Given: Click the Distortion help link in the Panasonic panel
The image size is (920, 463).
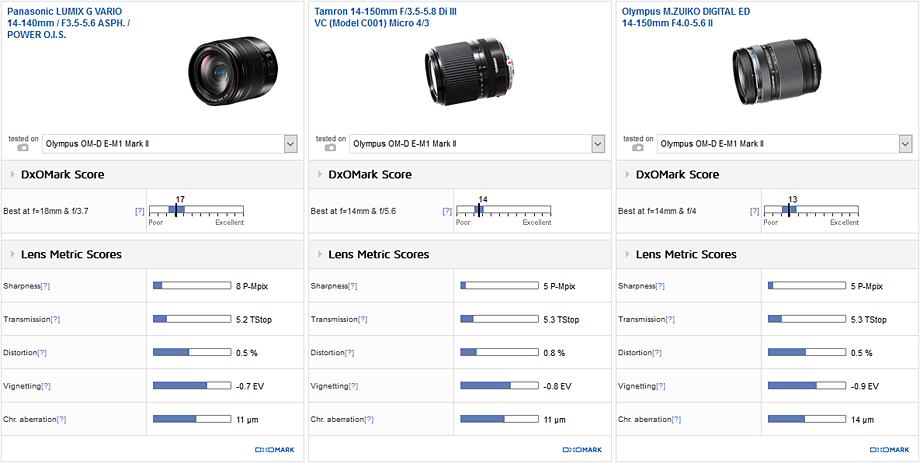Looking at the screenshot, I should 42,353.
